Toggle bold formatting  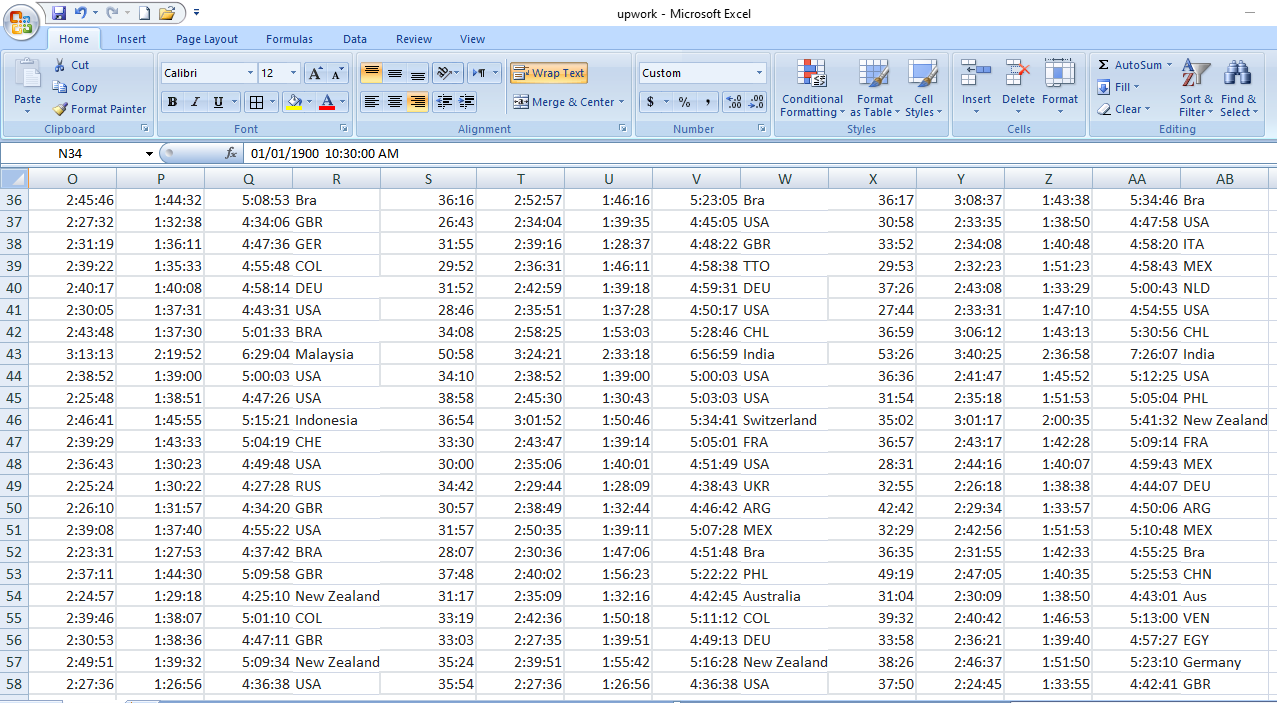[171, 102]
